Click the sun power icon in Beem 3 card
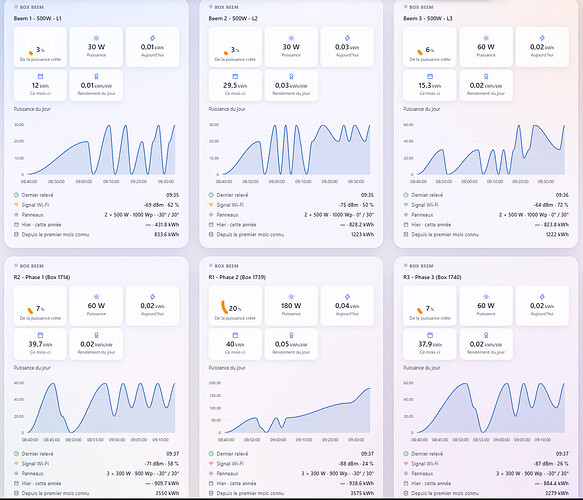The height and width of the screenshot is (500, 583). pyautogui.click(x=486, y=38)
